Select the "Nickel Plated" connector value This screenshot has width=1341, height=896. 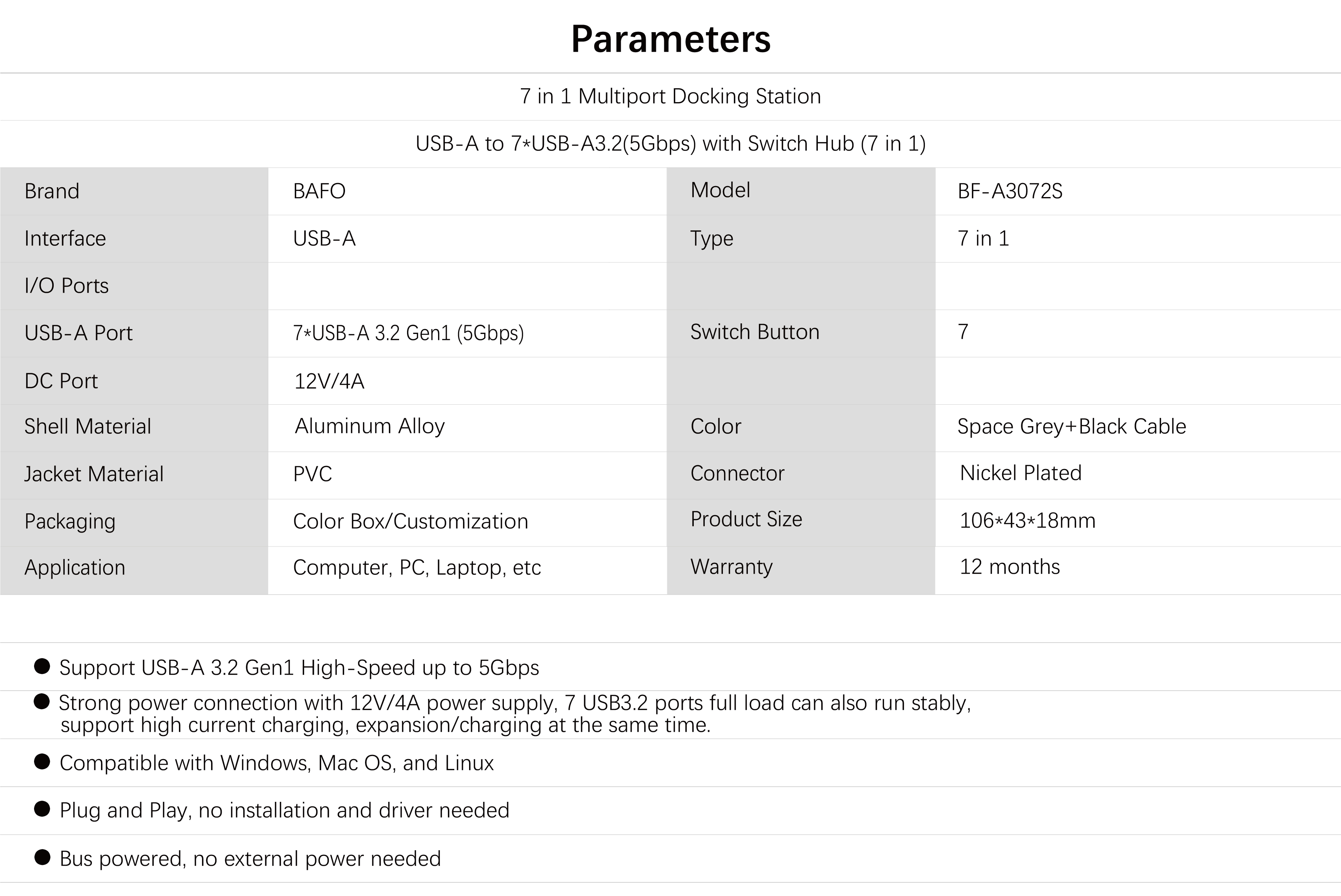pos(1021,473)
